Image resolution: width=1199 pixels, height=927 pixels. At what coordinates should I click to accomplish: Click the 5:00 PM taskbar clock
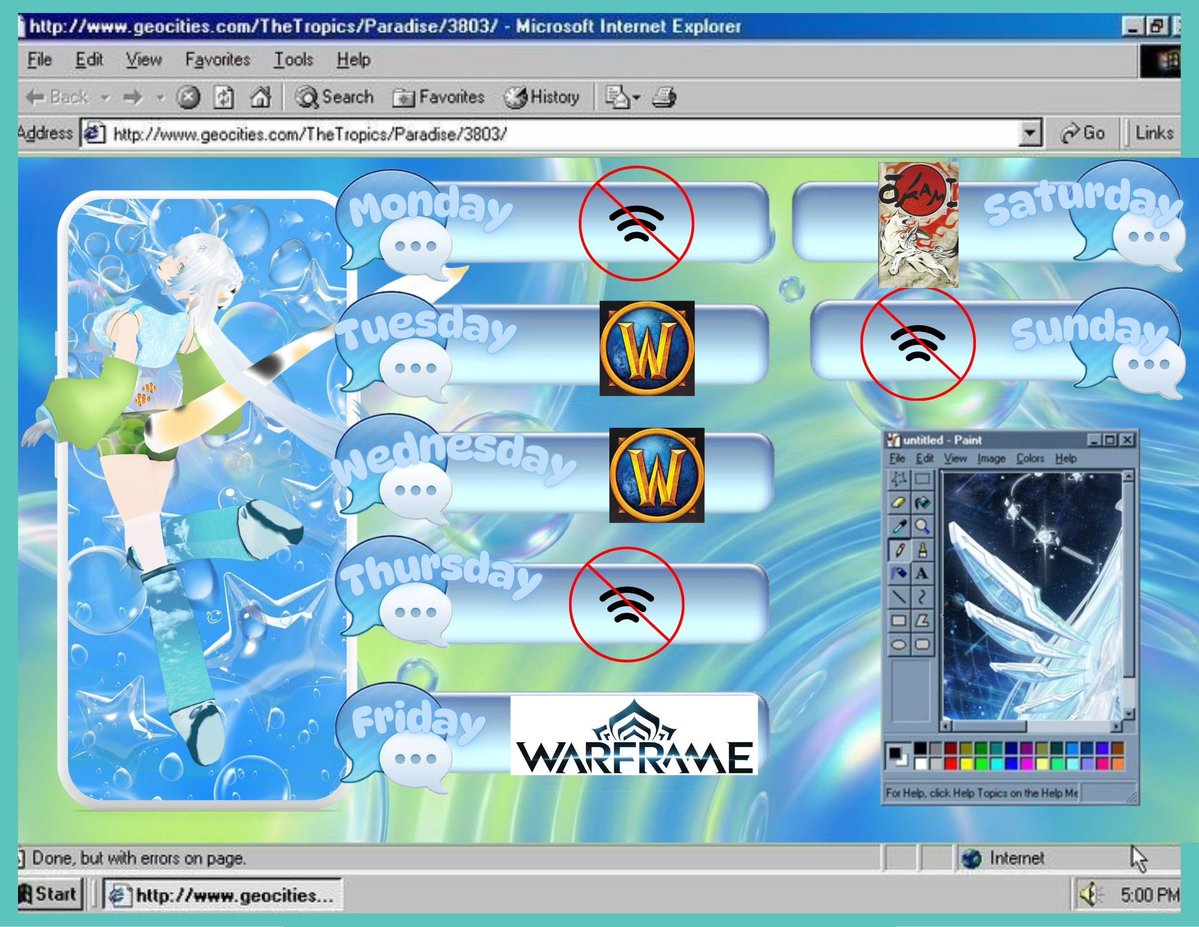point(1149,894)
